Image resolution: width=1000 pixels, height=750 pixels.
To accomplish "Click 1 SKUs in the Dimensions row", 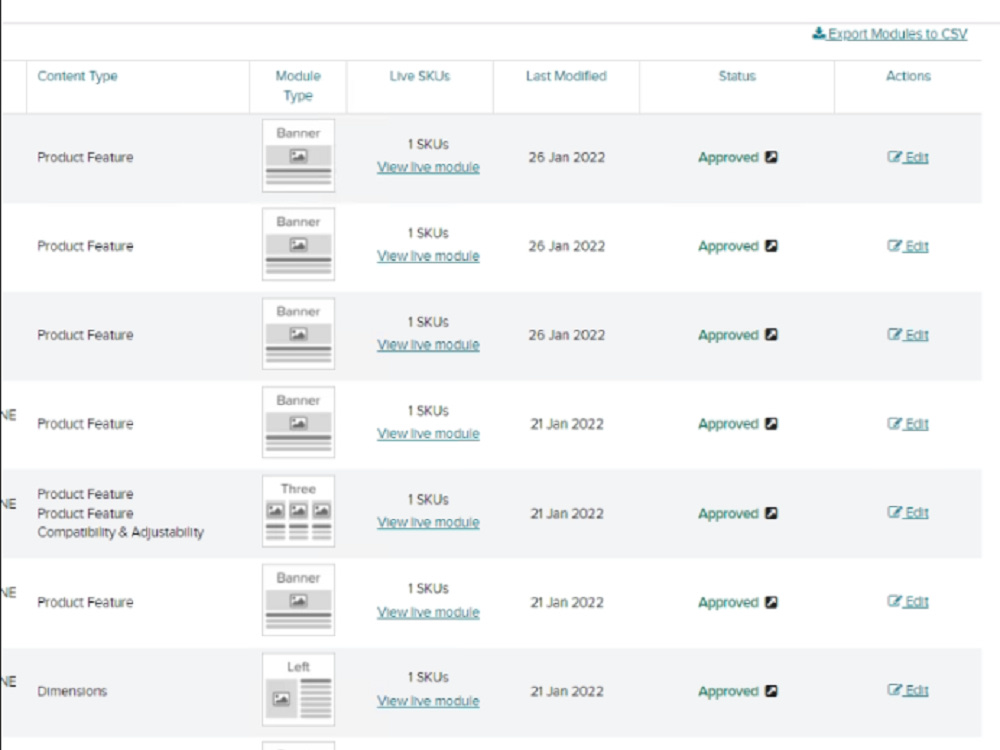I will point(428,677).
